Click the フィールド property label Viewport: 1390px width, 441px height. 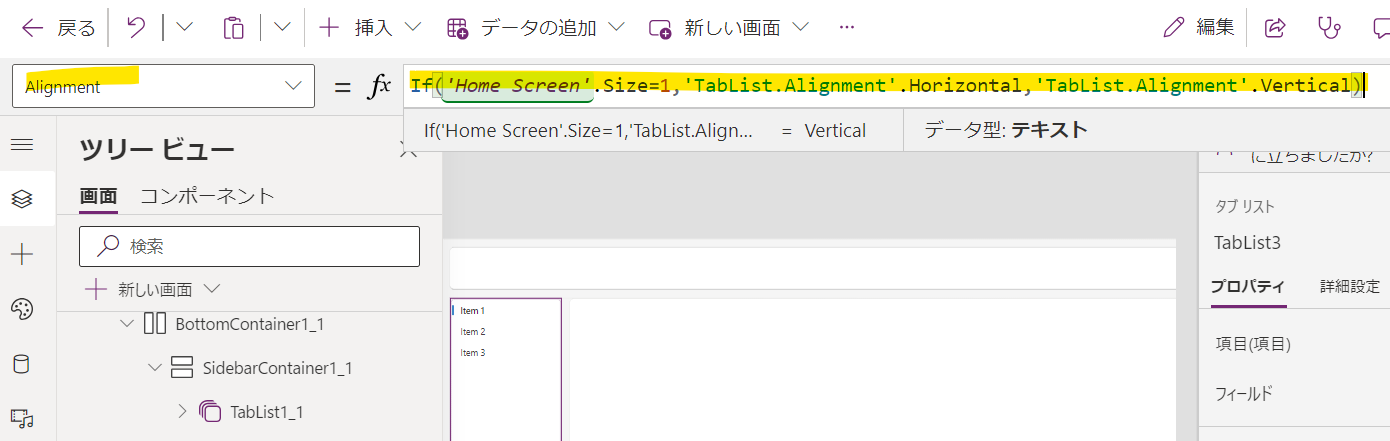click(1244, 393)
